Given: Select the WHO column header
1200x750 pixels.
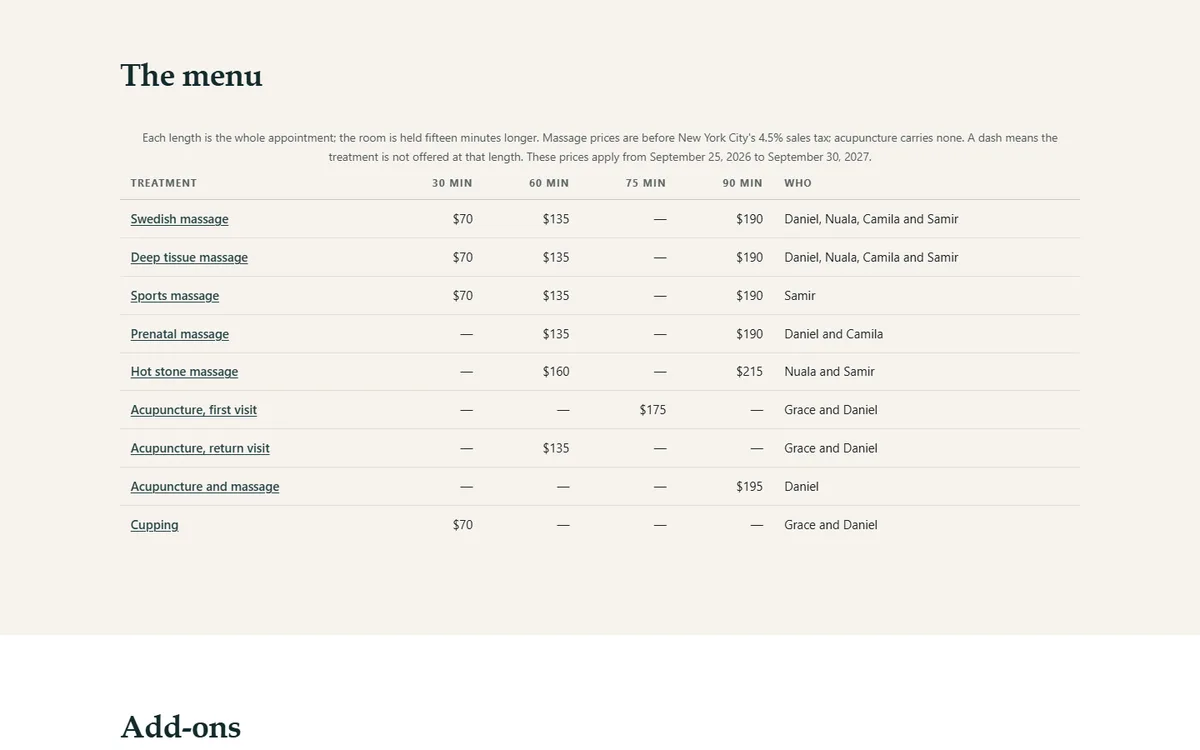Looking at the screenshot, I should [798, 183].
